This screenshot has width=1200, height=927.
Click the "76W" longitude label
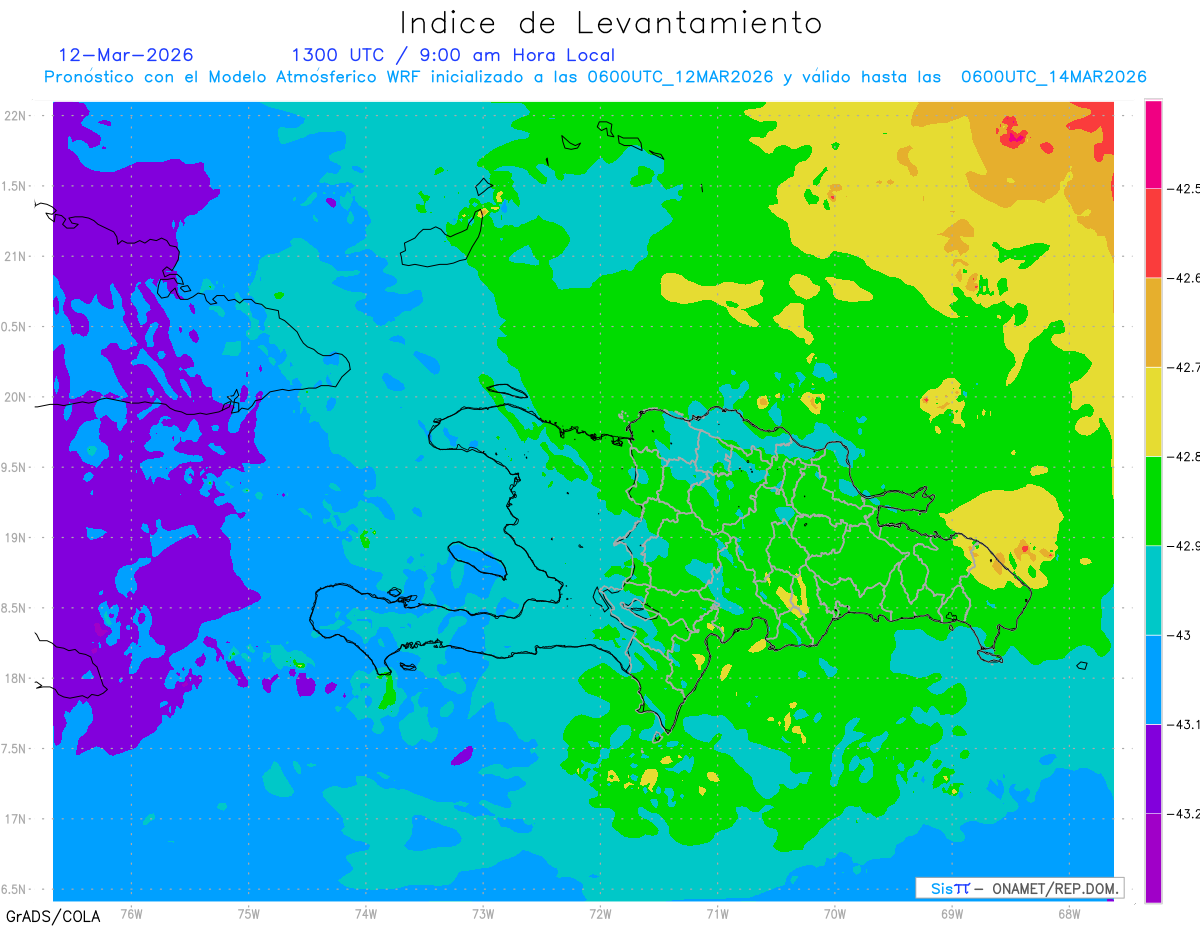tap(131, 914)
